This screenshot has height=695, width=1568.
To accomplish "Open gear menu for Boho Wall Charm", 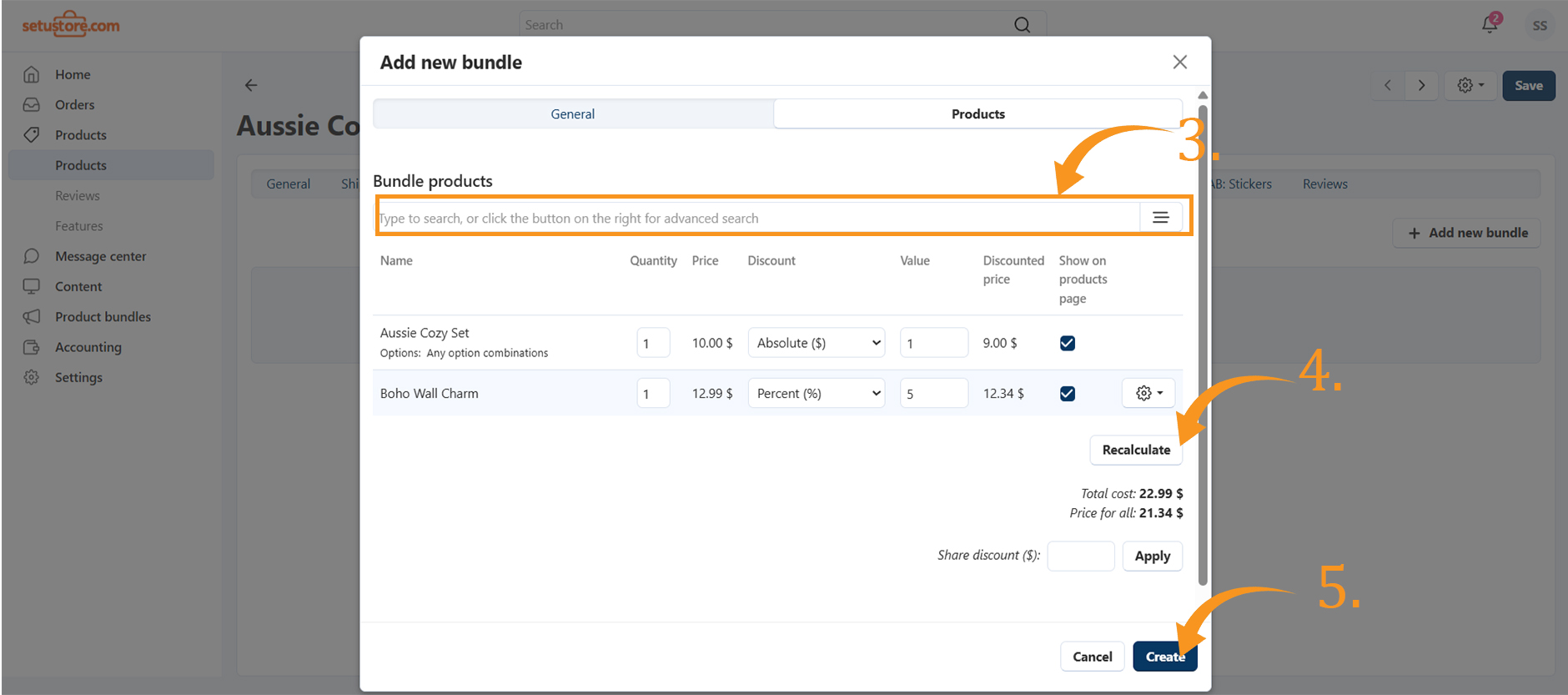I will coord(1148,393).
